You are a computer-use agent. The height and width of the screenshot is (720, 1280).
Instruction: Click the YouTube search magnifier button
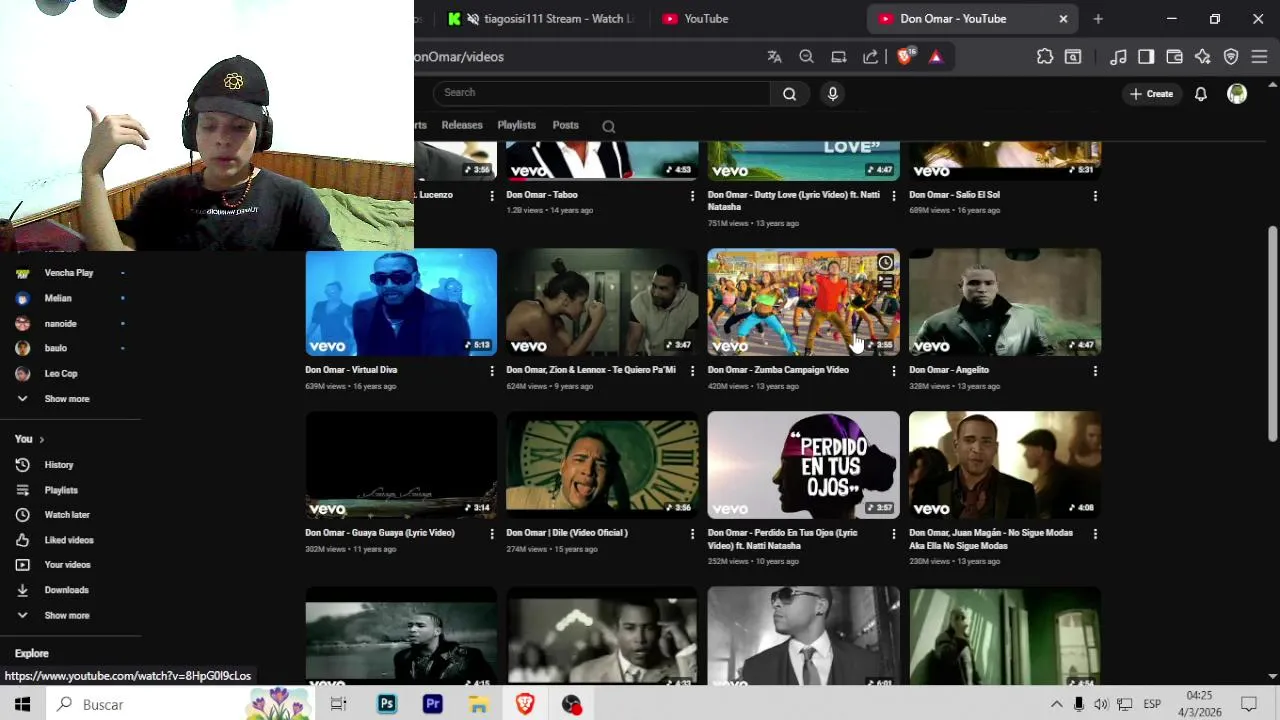tap(790, 93)
